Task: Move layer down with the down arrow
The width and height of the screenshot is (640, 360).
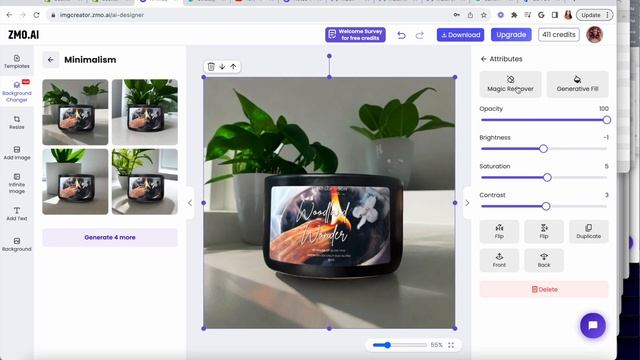Action: point(222,67)
